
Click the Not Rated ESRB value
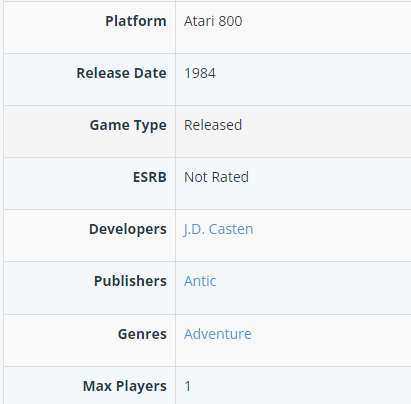point(216,177)
